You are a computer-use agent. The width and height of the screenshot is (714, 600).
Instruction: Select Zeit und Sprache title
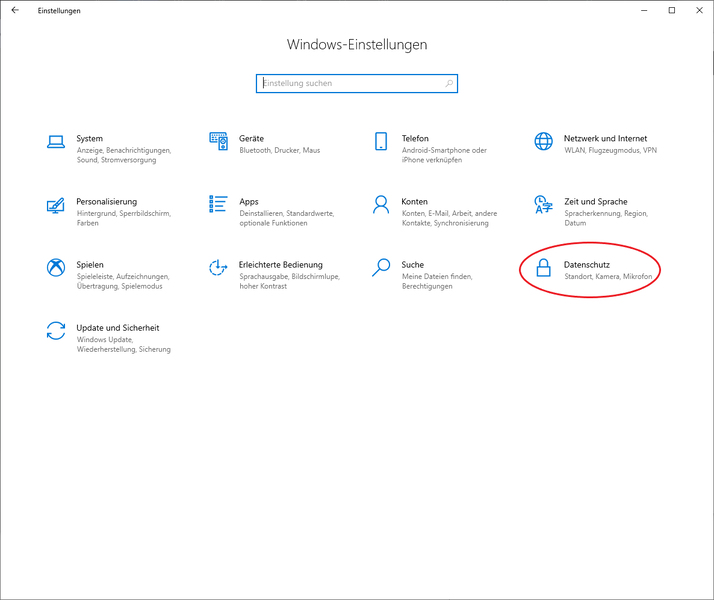pos(596,202)
